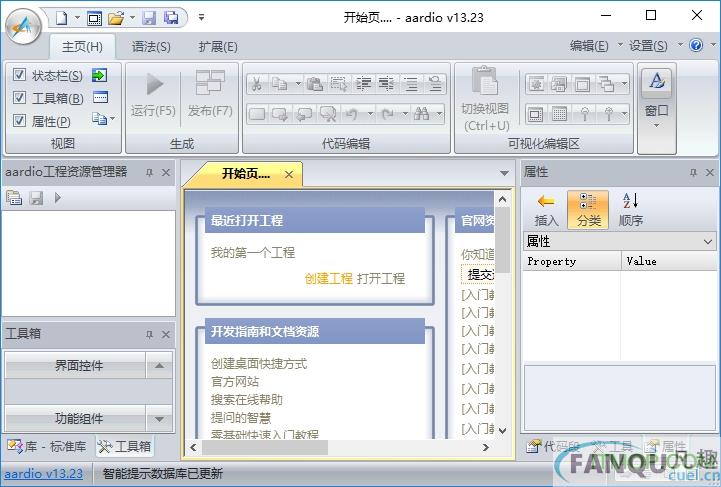Open the folder icon in quick access toolbar
The width and height of the screenshot is (721, 487).
pos(116,18)
